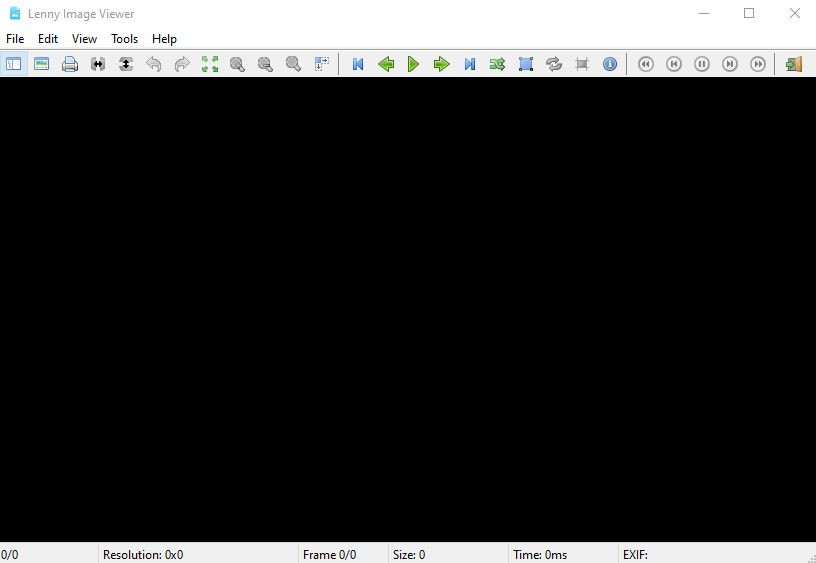Click the '0/0' image counter in status bar
The height and width of the screenshot is (563, 816).
[x=9, y=555]
